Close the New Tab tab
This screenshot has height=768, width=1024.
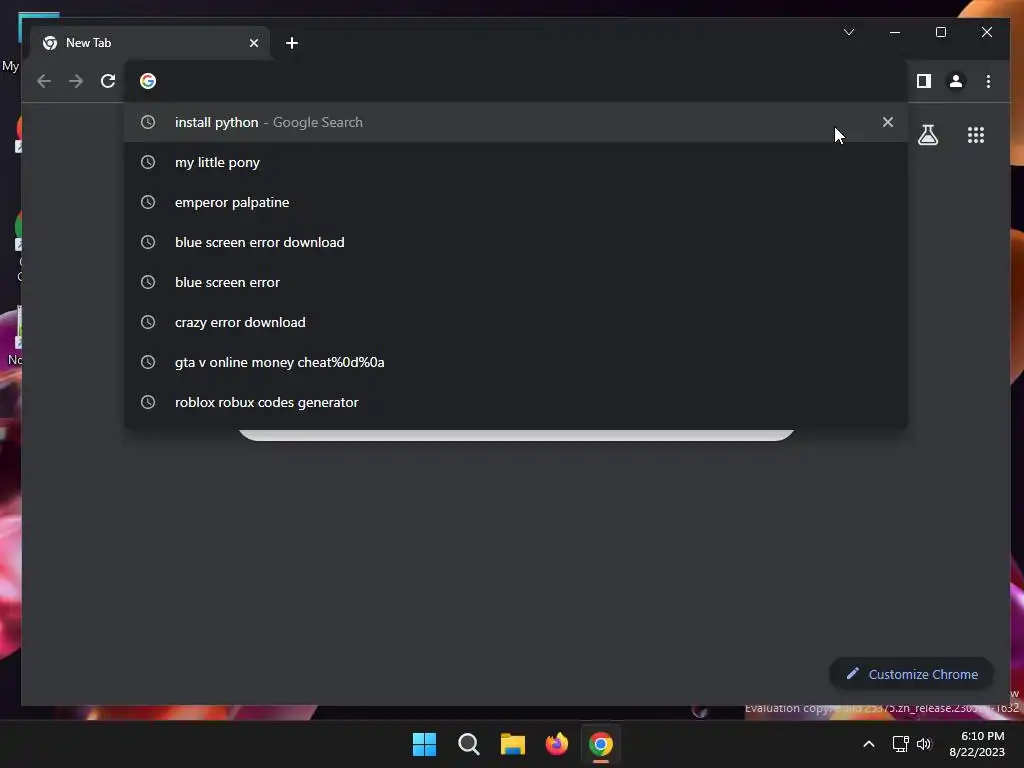tap(254, 43)
